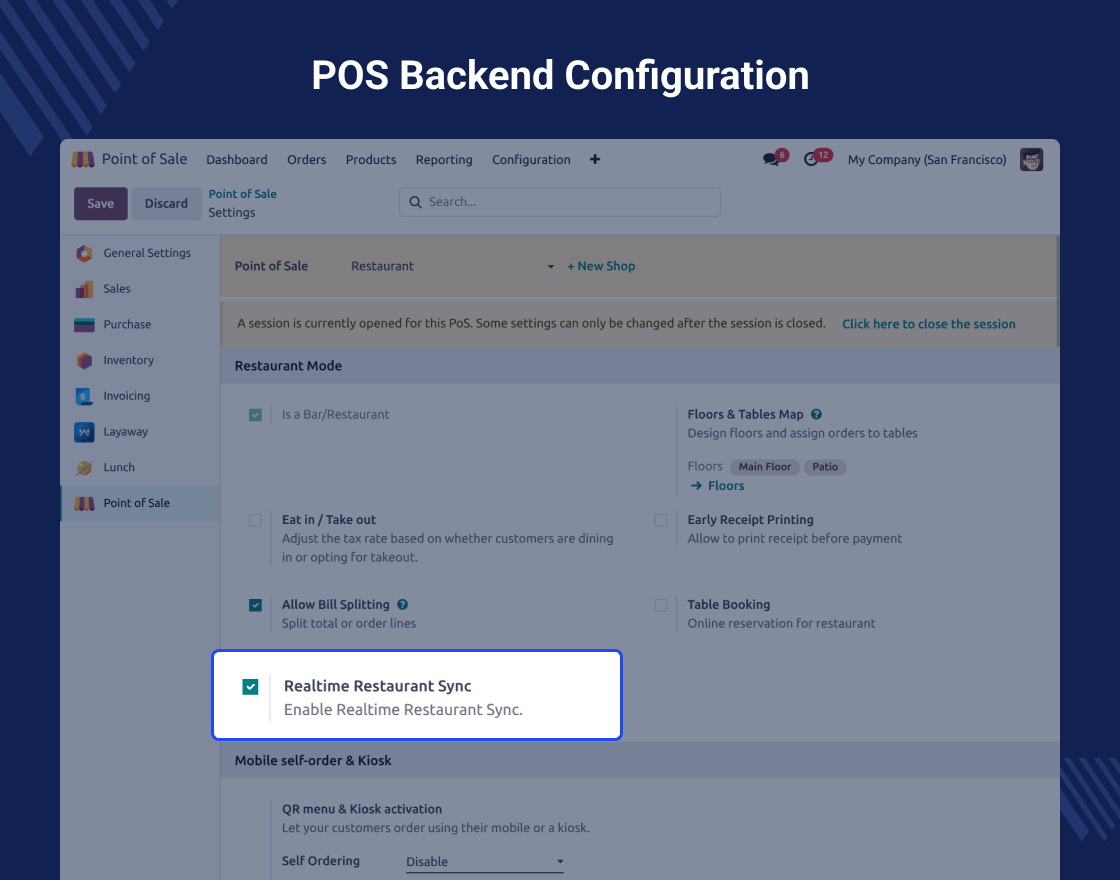The width and height of the screenshot is (1120, 880).
Task: Click the Save button
Action: (x=100, y=203)
